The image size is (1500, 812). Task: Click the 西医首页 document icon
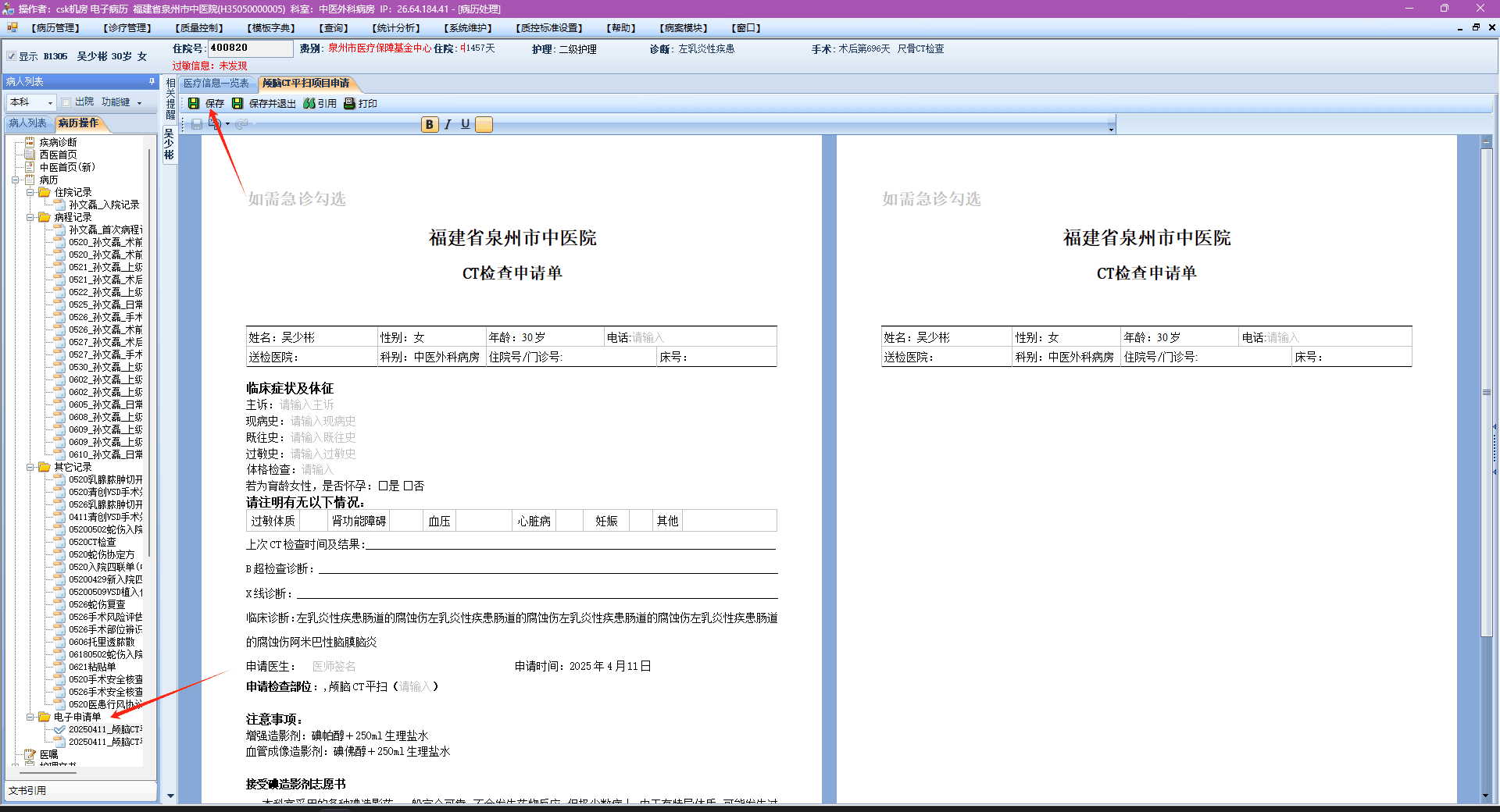click(x=30, y=155)
